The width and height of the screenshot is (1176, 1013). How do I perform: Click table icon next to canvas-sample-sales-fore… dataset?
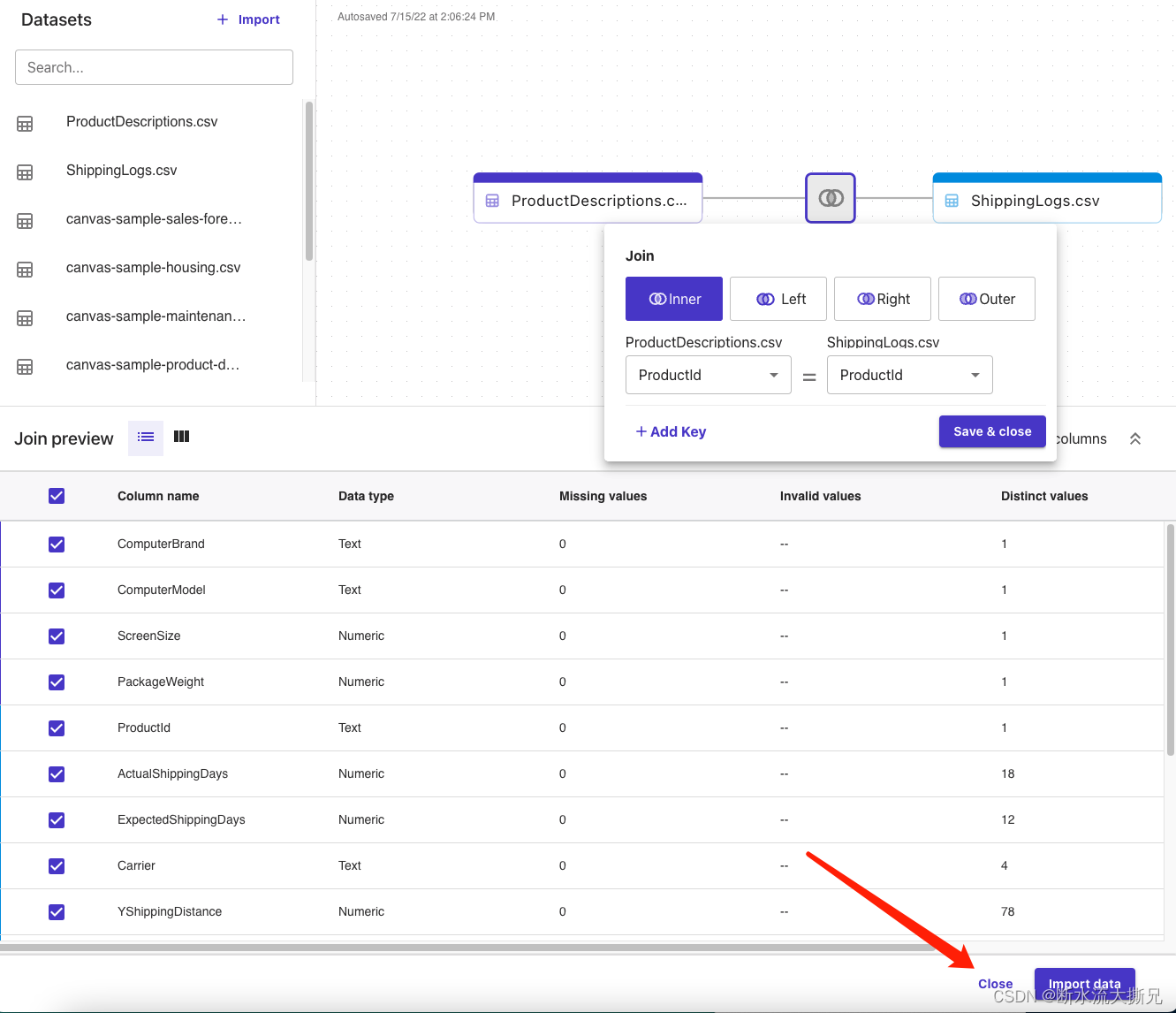click(25, 221)
